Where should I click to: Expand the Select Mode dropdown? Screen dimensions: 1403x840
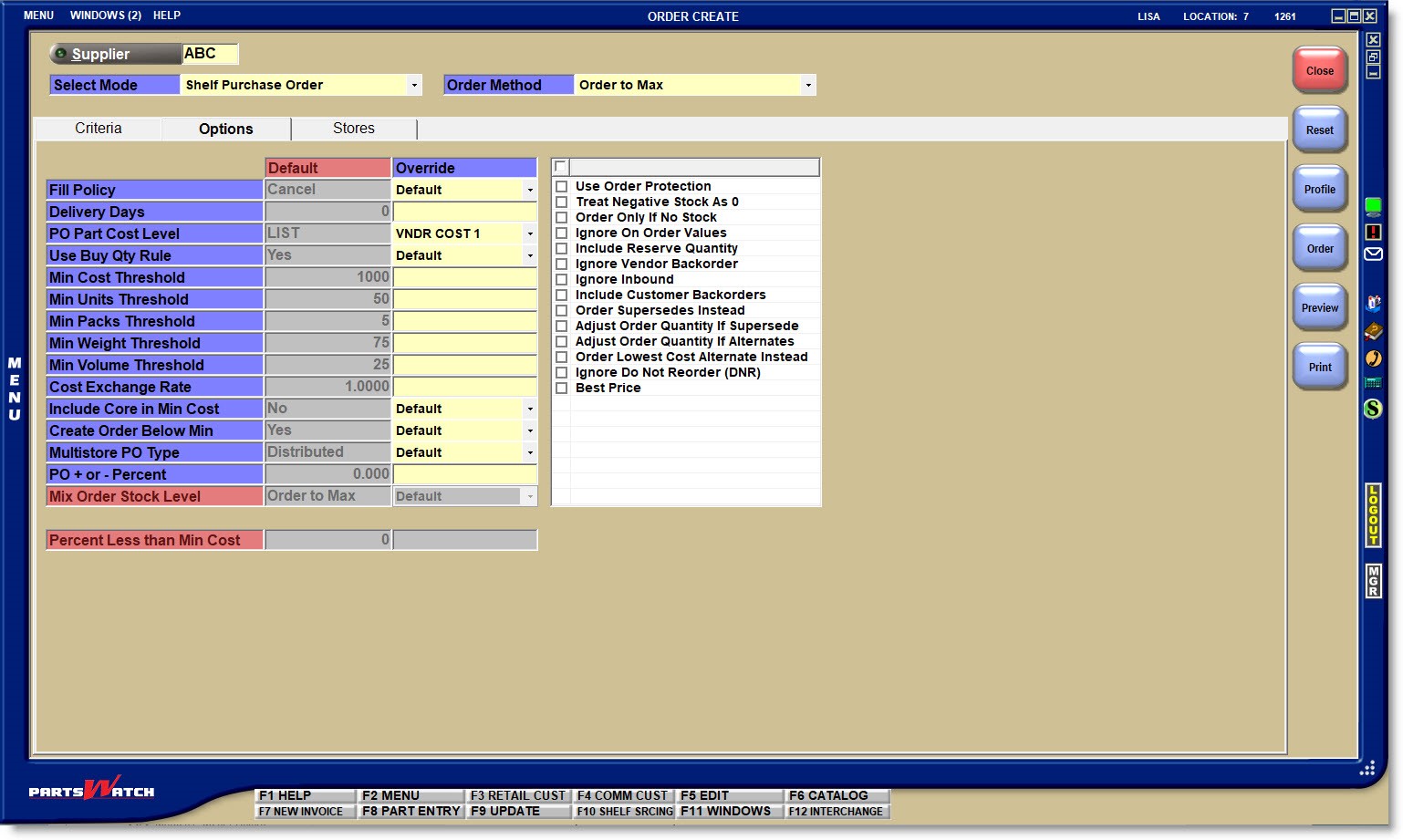tap(414, 85)
